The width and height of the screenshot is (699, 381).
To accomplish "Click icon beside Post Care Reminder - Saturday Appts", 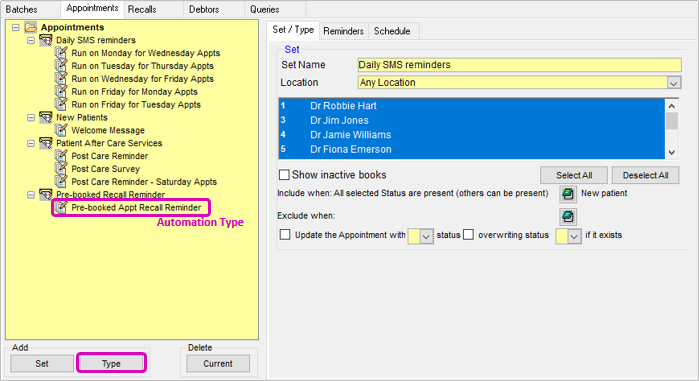I will point(61,182).
